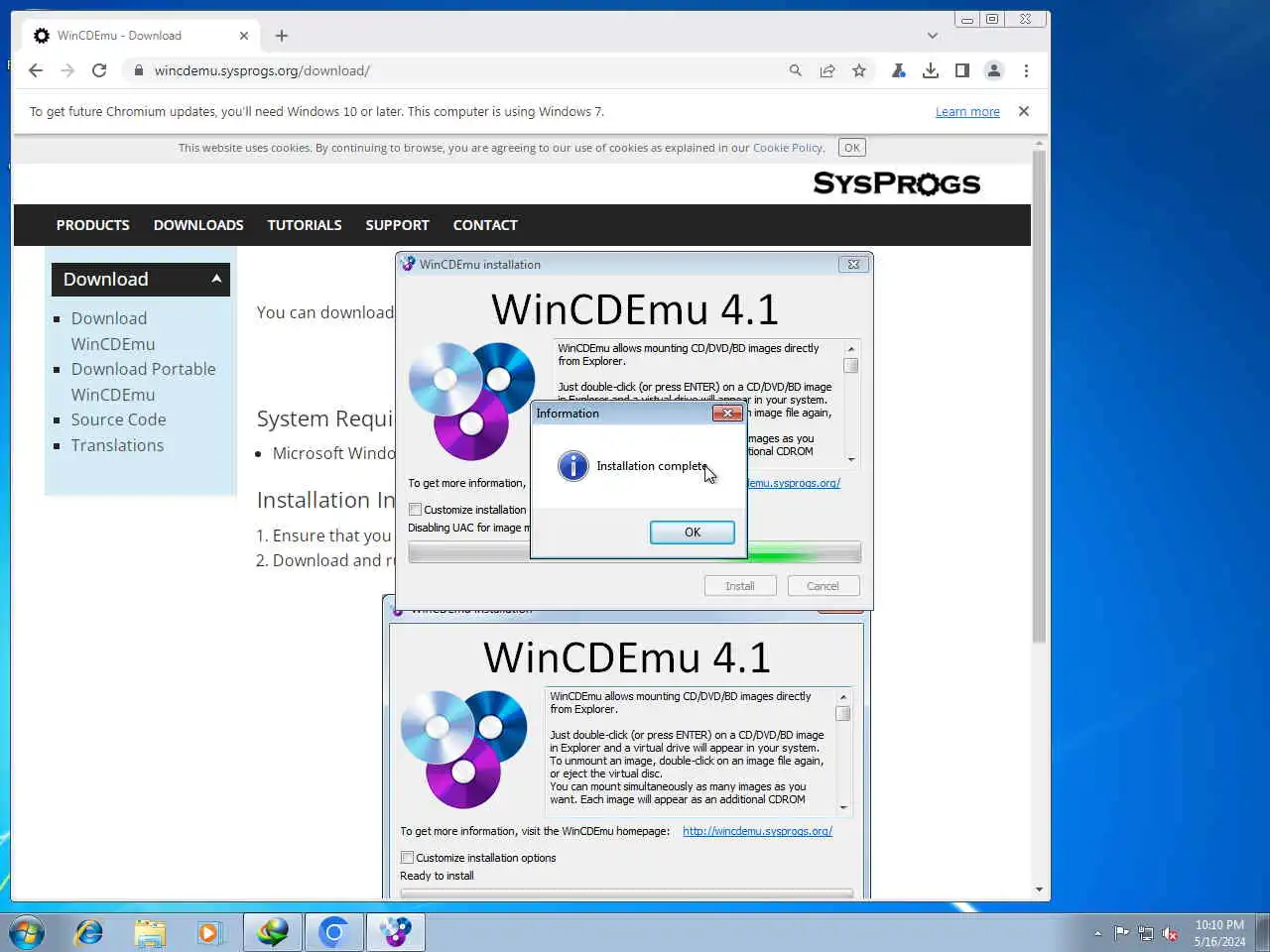The image size is (1270, 952).
Task: Open a new browser tab
Action: click(x=282, y=36)
